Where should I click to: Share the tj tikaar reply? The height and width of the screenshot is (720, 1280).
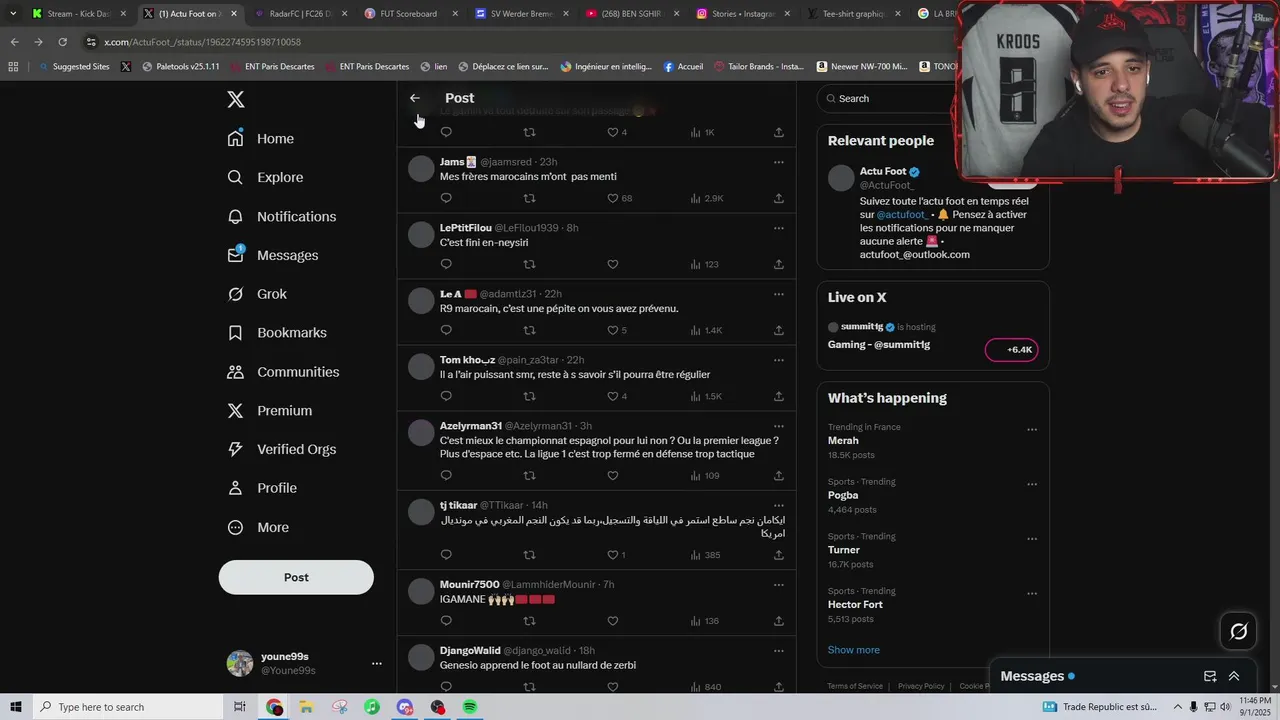778,555
